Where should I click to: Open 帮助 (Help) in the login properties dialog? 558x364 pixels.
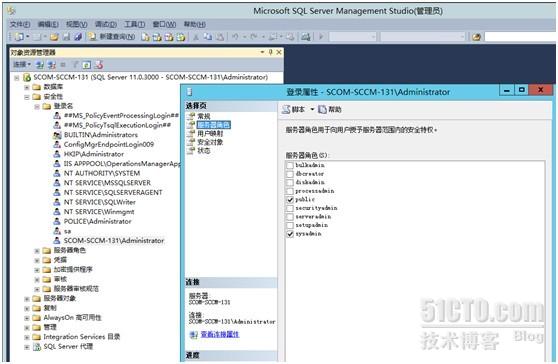point(330,109)
